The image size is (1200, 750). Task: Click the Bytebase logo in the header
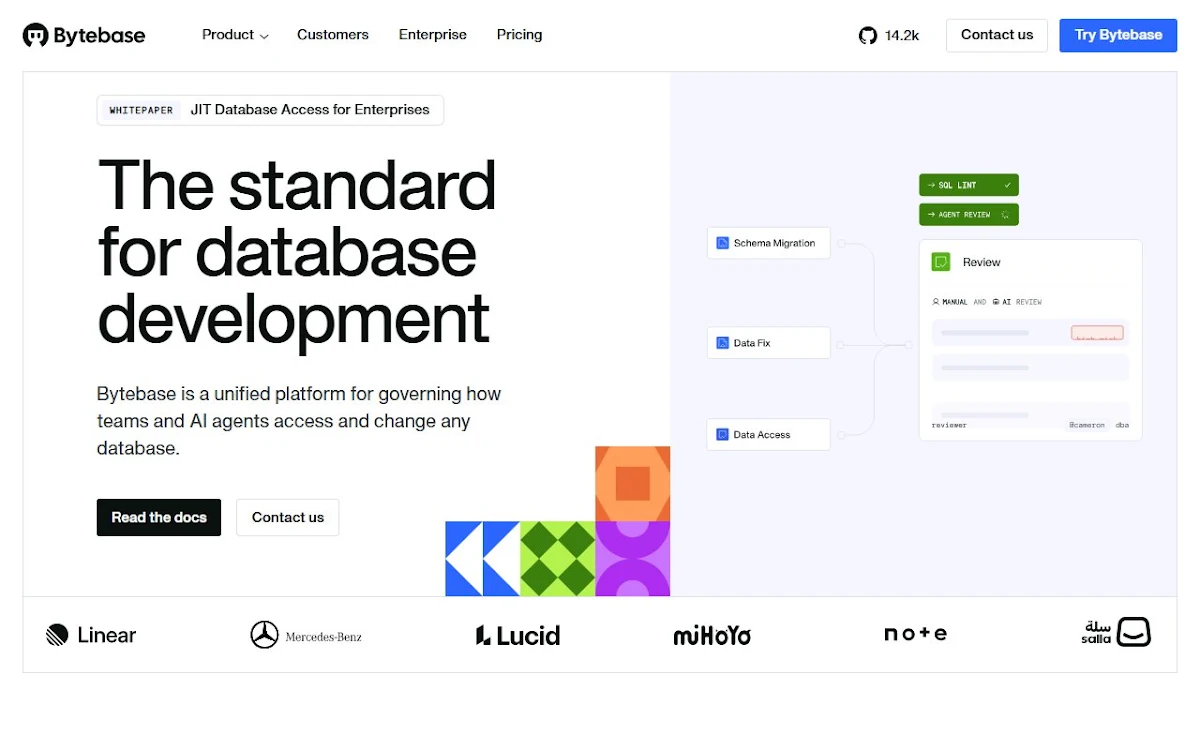(x=84, y=35)
